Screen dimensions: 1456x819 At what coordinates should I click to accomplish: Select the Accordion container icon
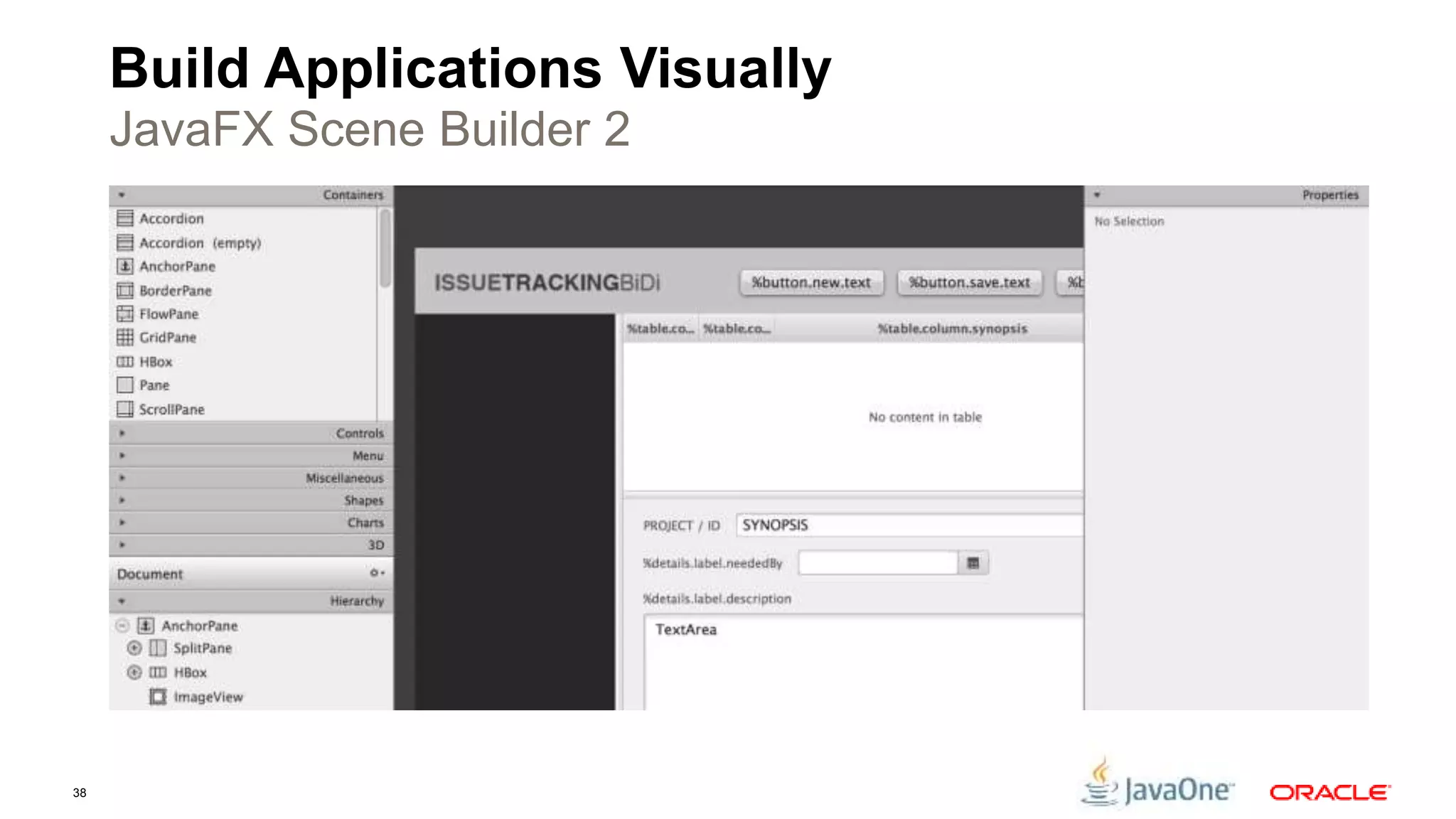point(125,218)
